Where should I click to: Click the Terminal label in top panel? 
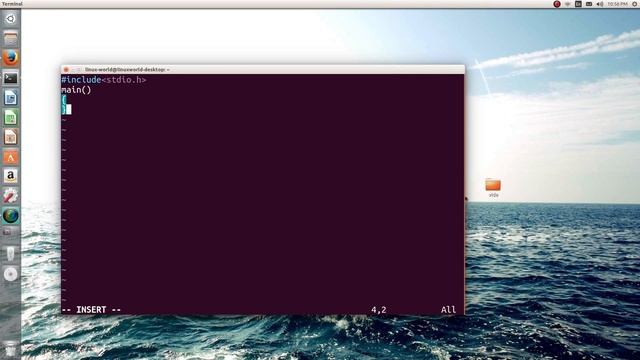point(12,4)
